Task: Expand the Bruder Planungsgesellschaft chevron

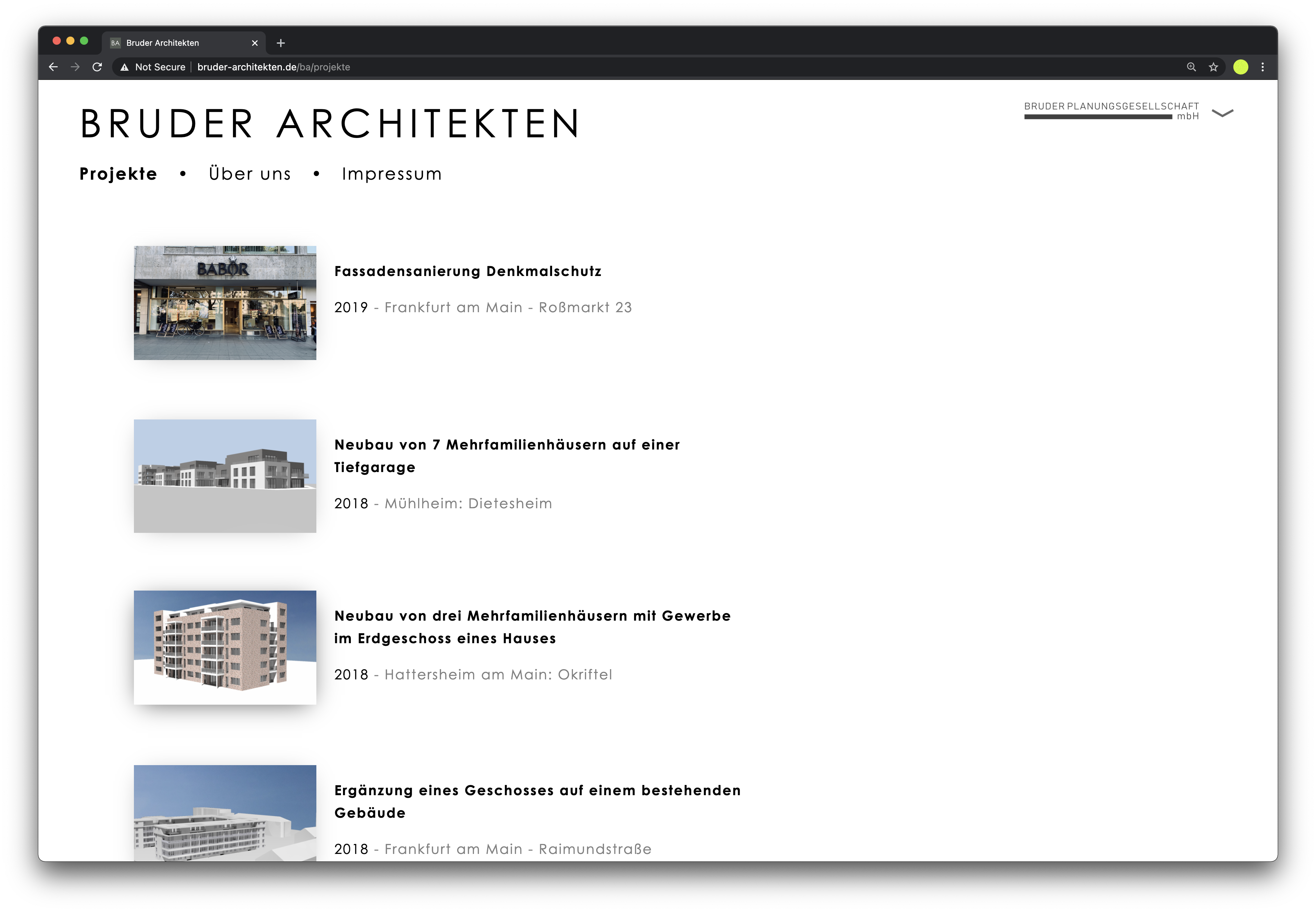Action: (1222, 113)
